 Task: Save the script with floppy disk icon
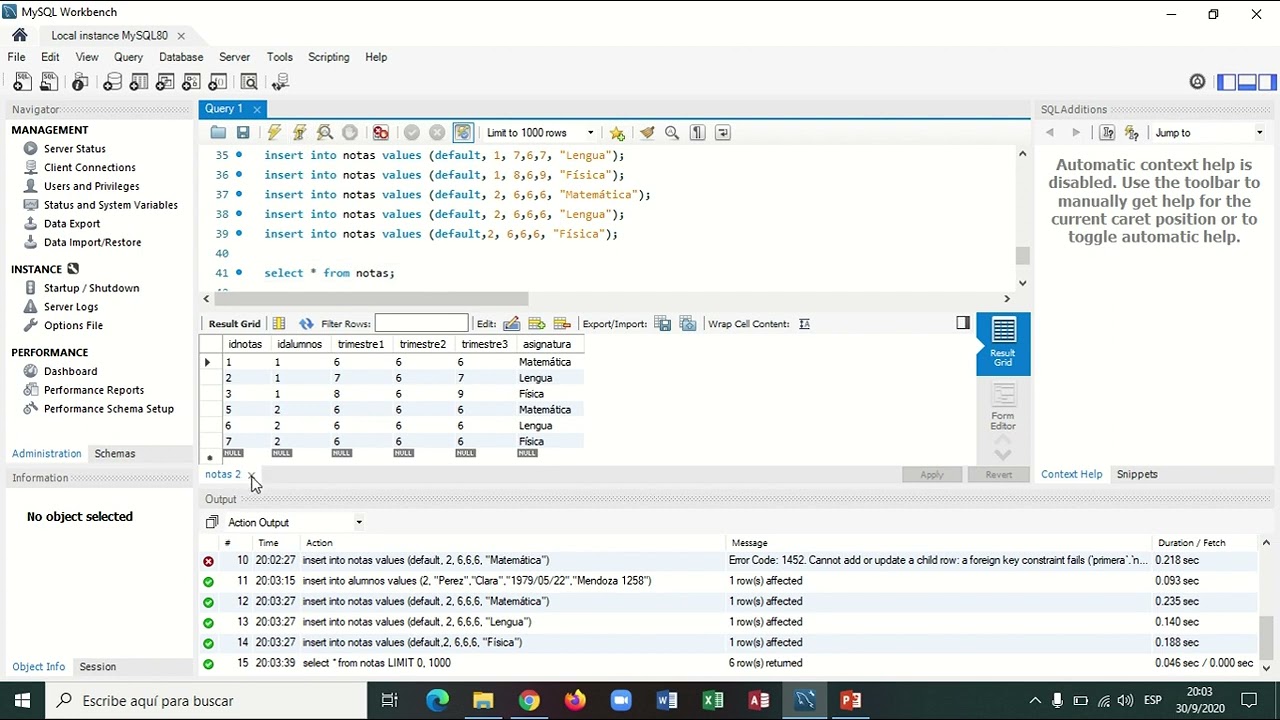coord(243,132)
